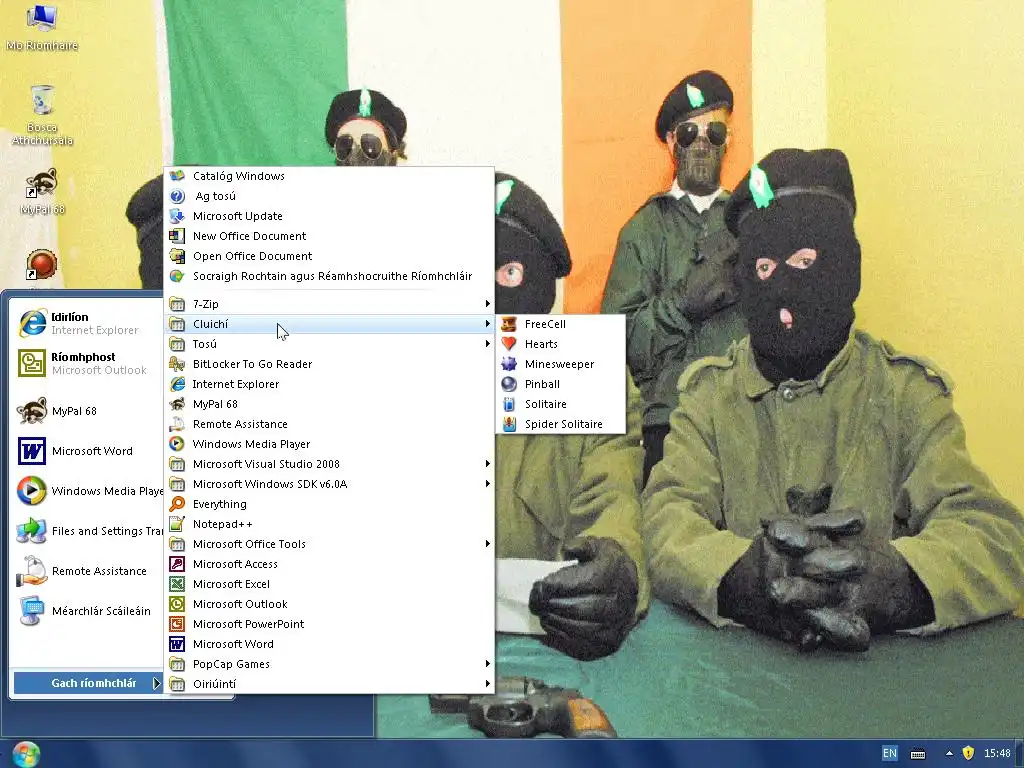This screenshot has height=768, width=1024.
Task: Open Microsoft Word in start menu left pane
Action: point(88,451)
